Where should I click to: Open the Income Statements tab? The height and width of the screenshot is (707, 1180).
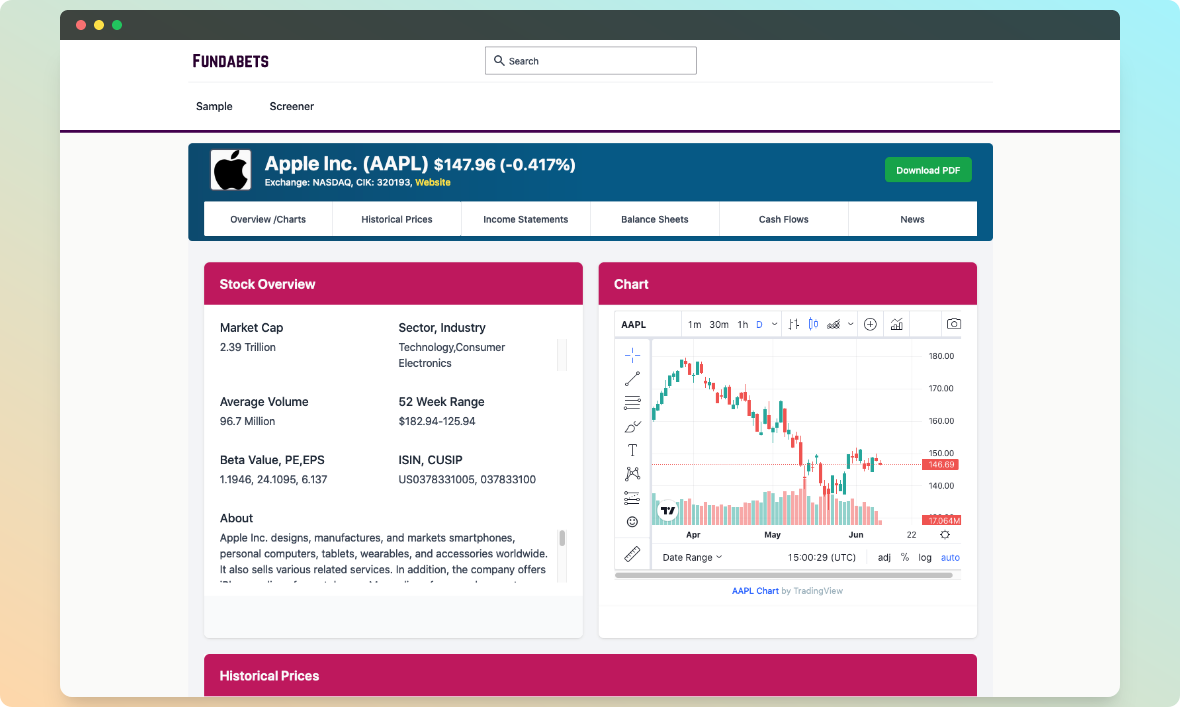point(525,219)
